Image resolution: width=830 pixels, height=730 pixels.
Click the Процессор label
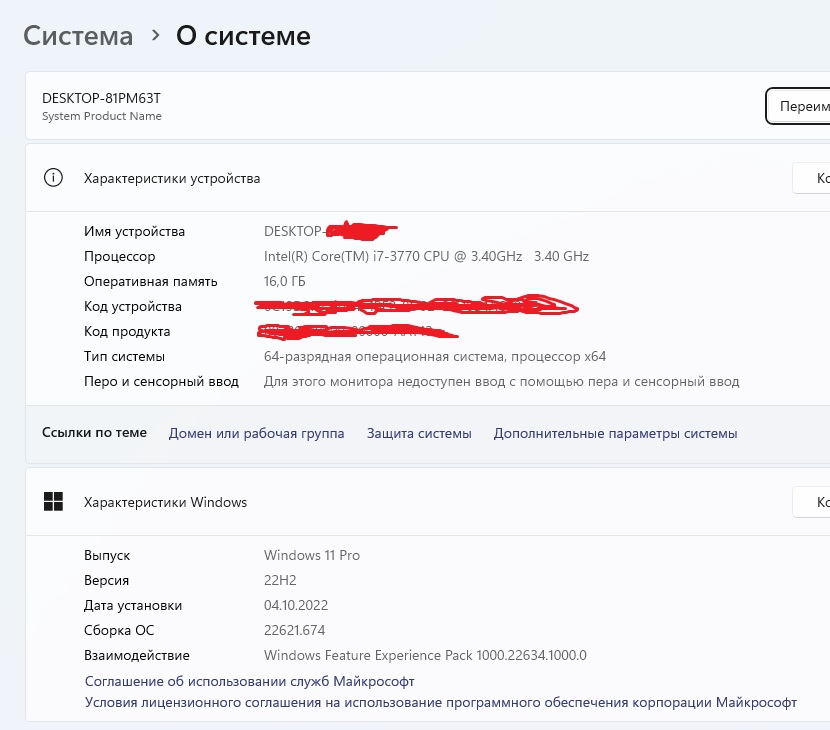pyautogui.click(x=120, y=257)
